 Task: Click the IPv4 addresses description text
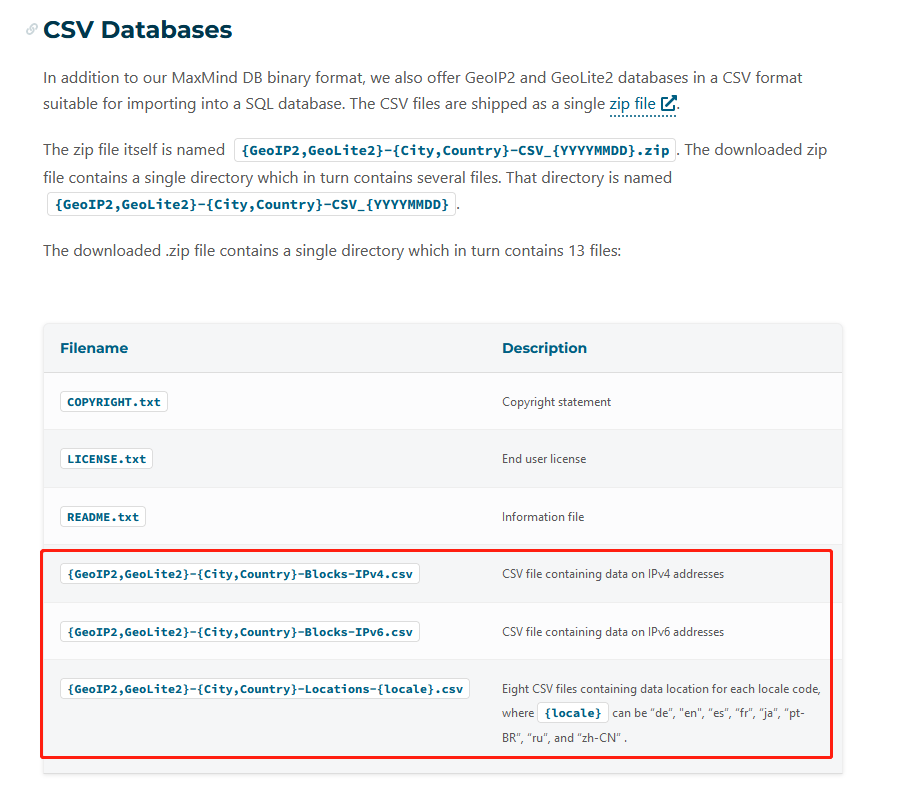pos(612,574)
